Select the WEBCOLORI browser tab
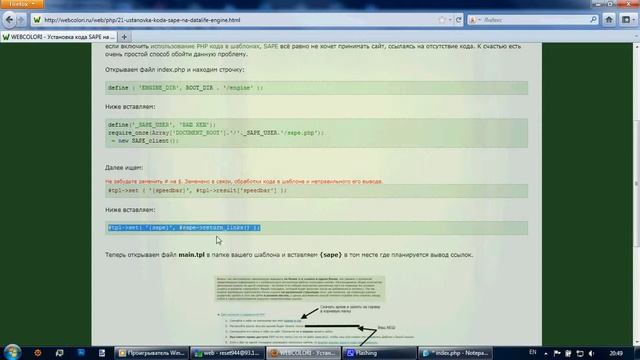Viewport: 640px width, 360px height. pyautogui.click(x=59, y=37)
